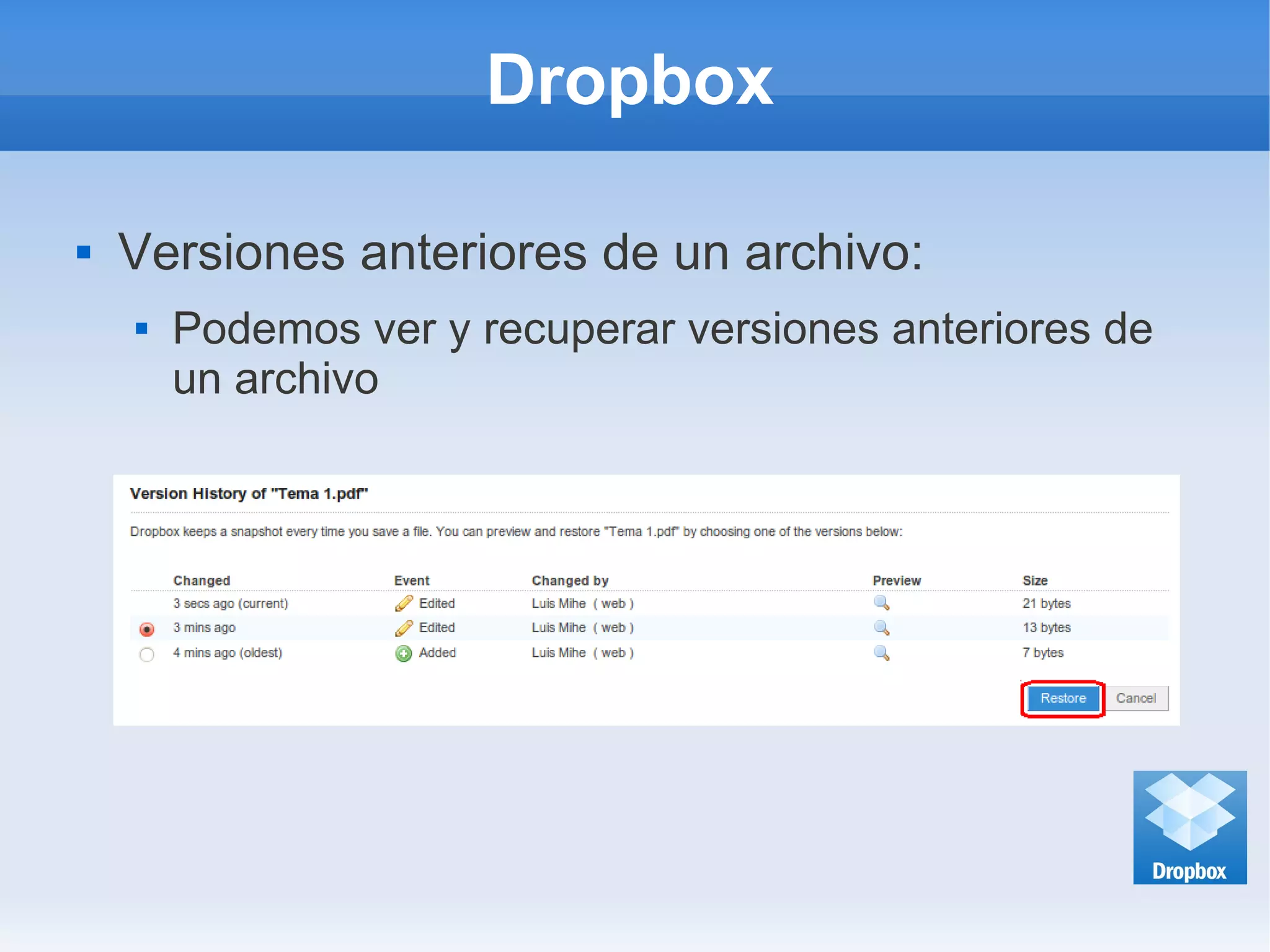
Task: Click 'Luis Mihe ( web )' in the oldest version row
Action: click(x=583, y=653)
